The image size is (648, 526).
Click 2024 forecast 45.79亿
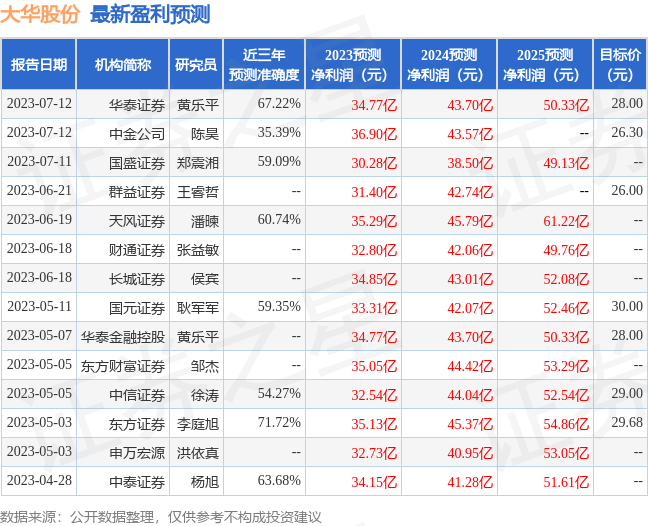470,221
